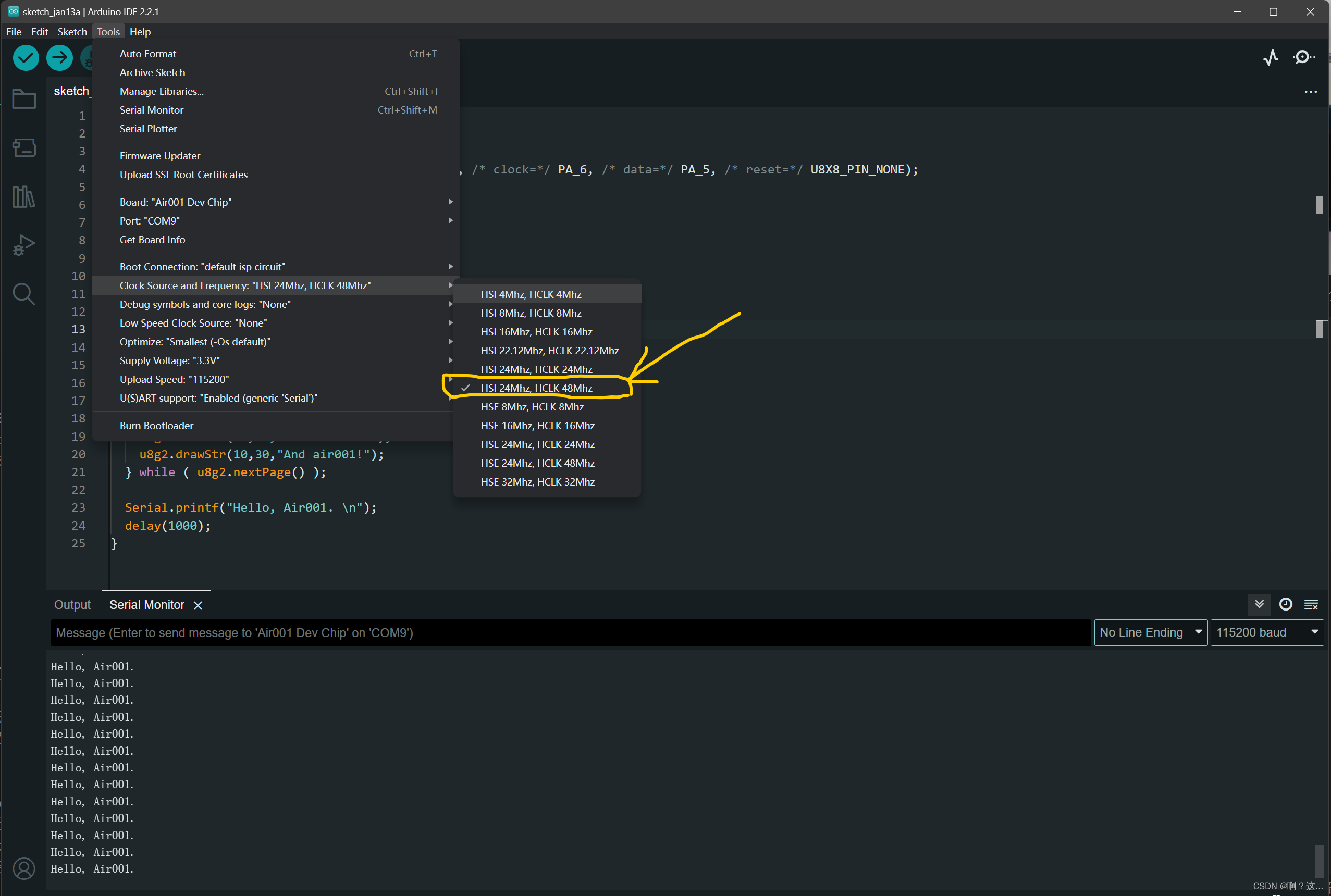Open the Library Manager sidebar icon

pos(24,196)
